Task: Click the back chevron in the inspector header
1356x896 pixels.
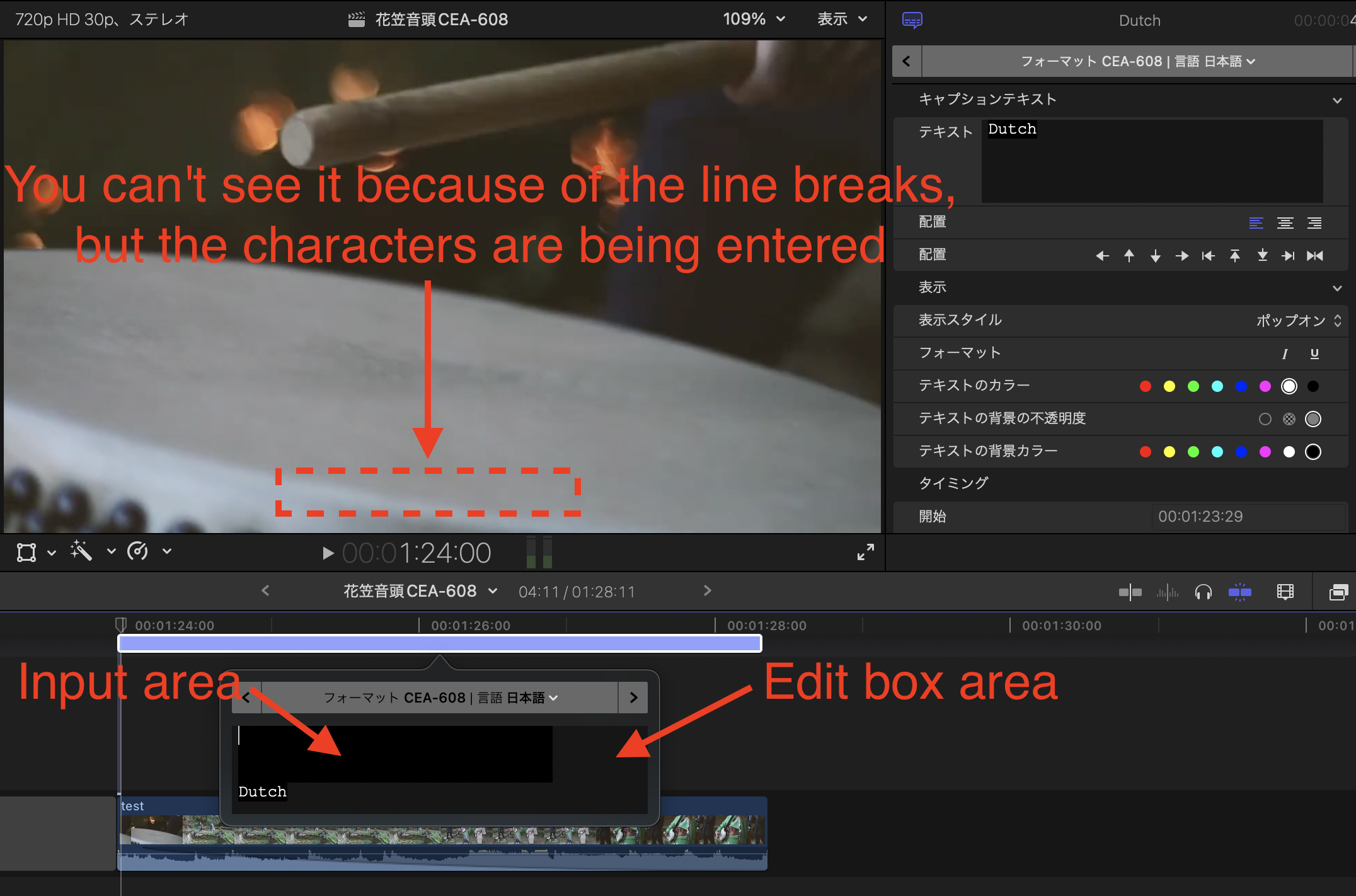Action: [906, 61]
